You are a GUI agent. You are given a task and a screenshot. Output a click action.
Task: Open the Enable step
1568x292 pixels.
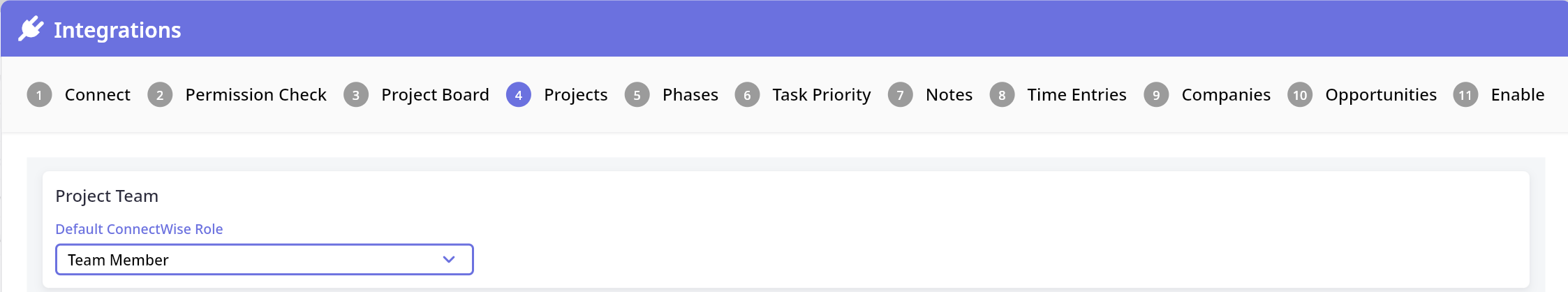1517,95
